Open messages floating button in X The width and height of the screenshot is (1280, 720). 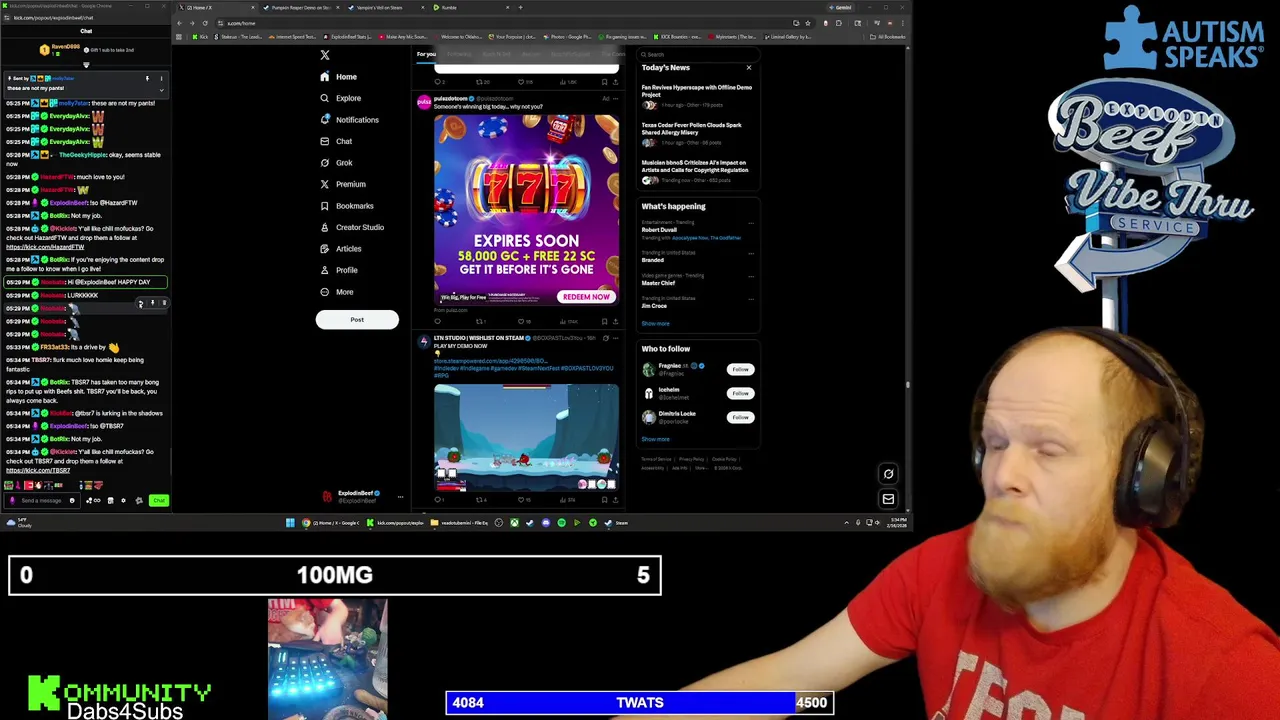[888, 499]
